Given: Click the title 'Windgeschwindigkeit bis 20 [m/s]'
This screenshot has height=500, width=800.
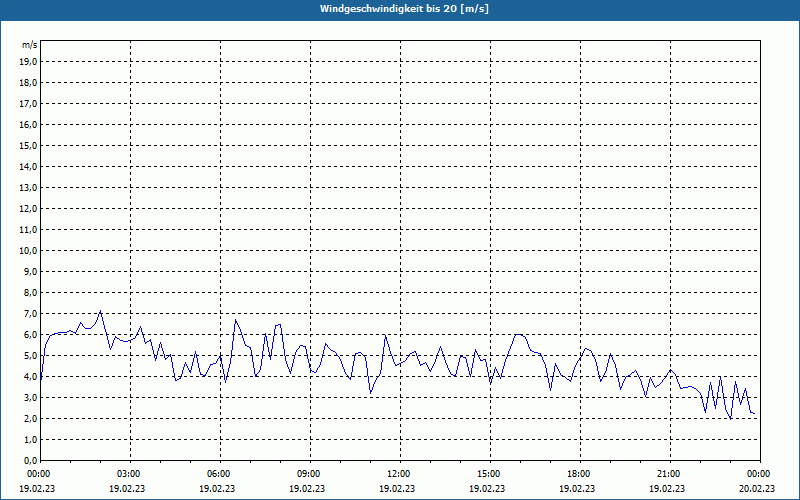Looking at the screenshot, I should click(404, 9).
